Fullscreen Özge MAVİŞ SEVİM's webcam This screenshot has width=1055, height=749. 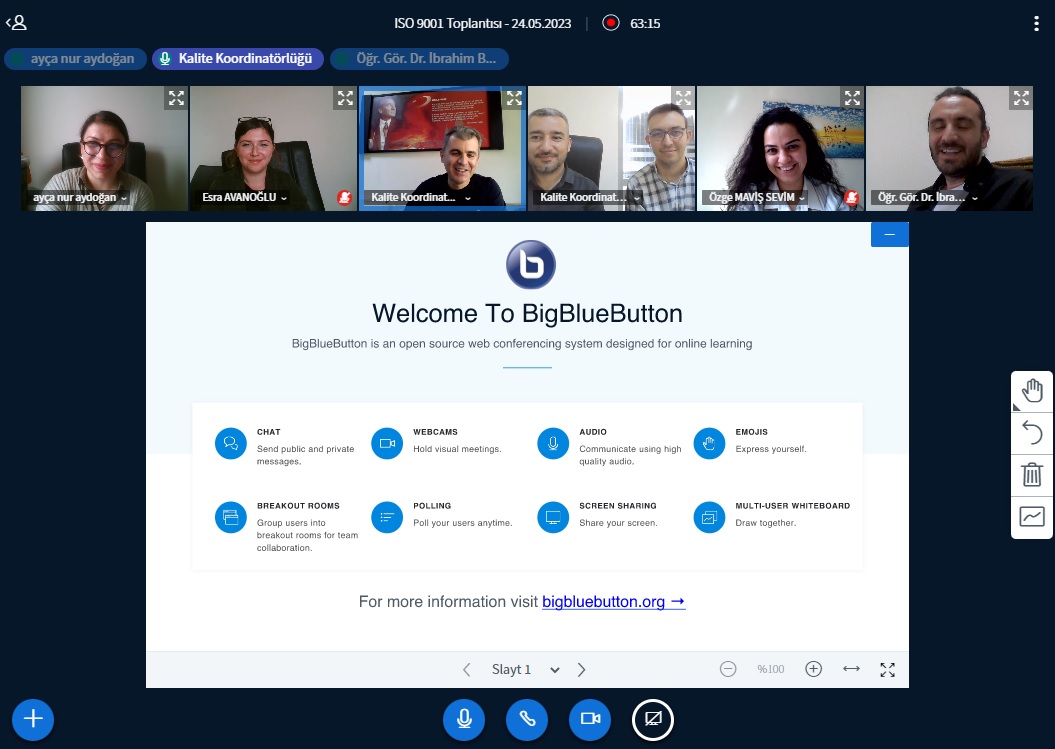click(852, 98)
